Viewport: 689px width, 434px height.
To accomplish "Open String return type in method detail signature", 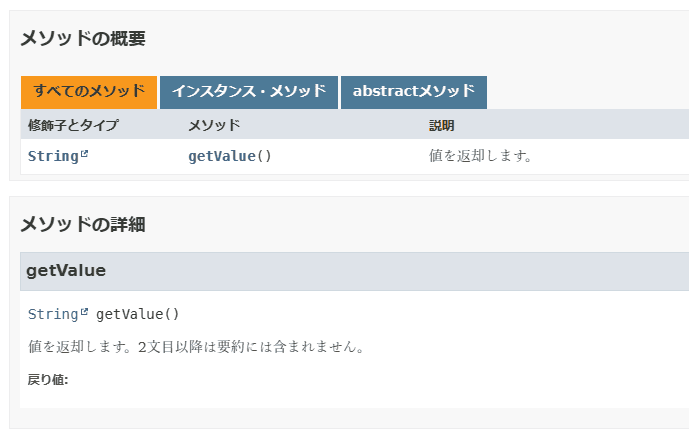I will (x=53, y=314).
